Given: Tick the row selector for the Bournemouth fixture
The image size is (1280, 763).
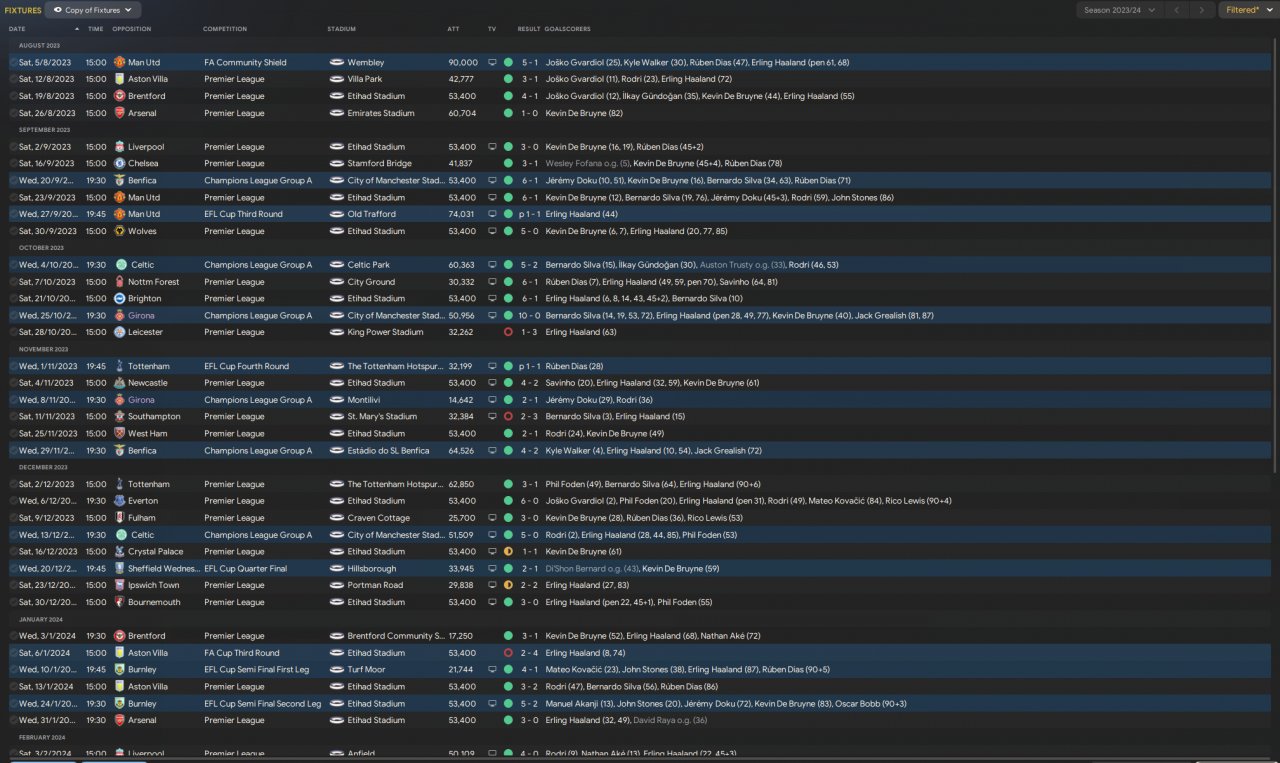Looking at the screenshot, I should coord(13,602).
